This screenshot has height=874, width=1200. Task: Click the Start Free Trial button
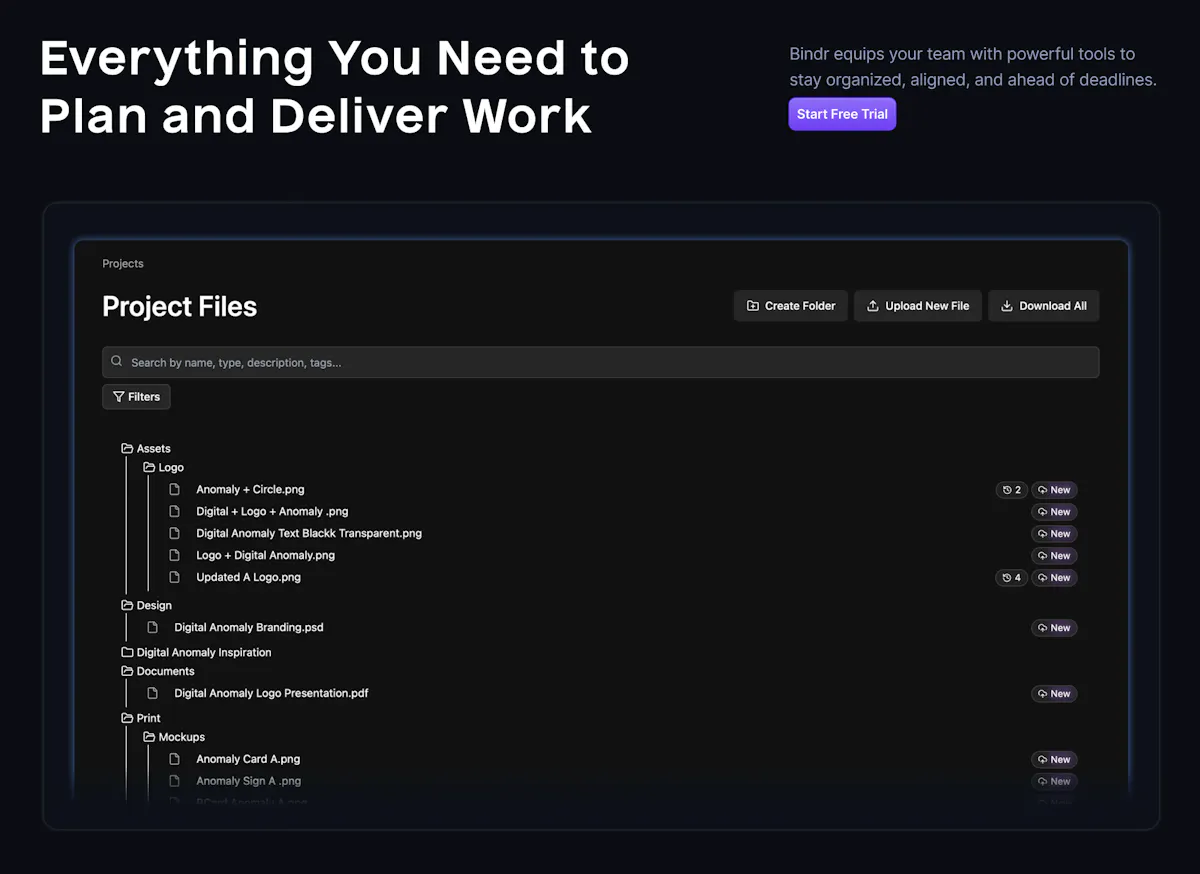[x=842, y=114]
